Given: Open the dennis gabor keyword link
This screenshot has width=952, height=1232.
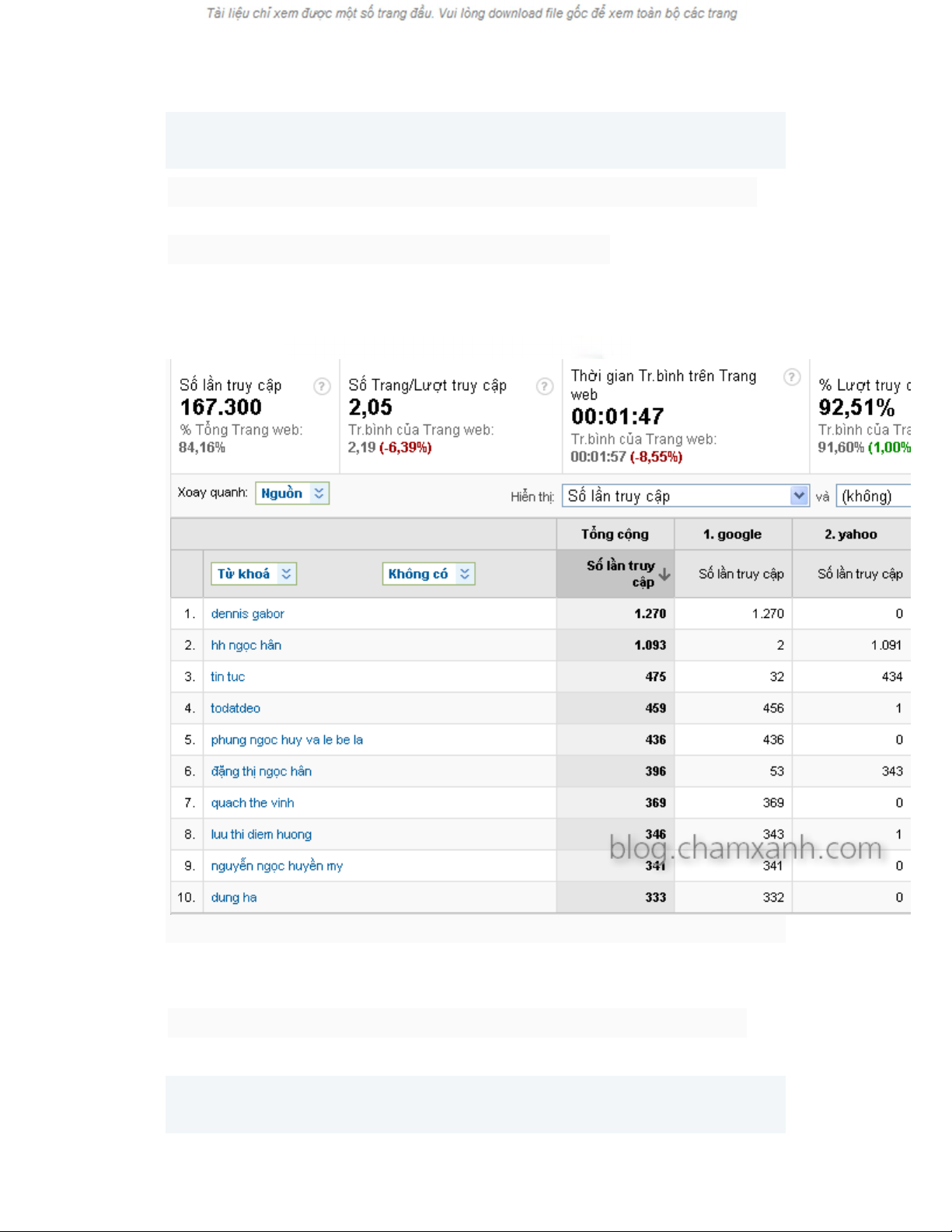Looking at the screenshot, I should tap(247, 614).
